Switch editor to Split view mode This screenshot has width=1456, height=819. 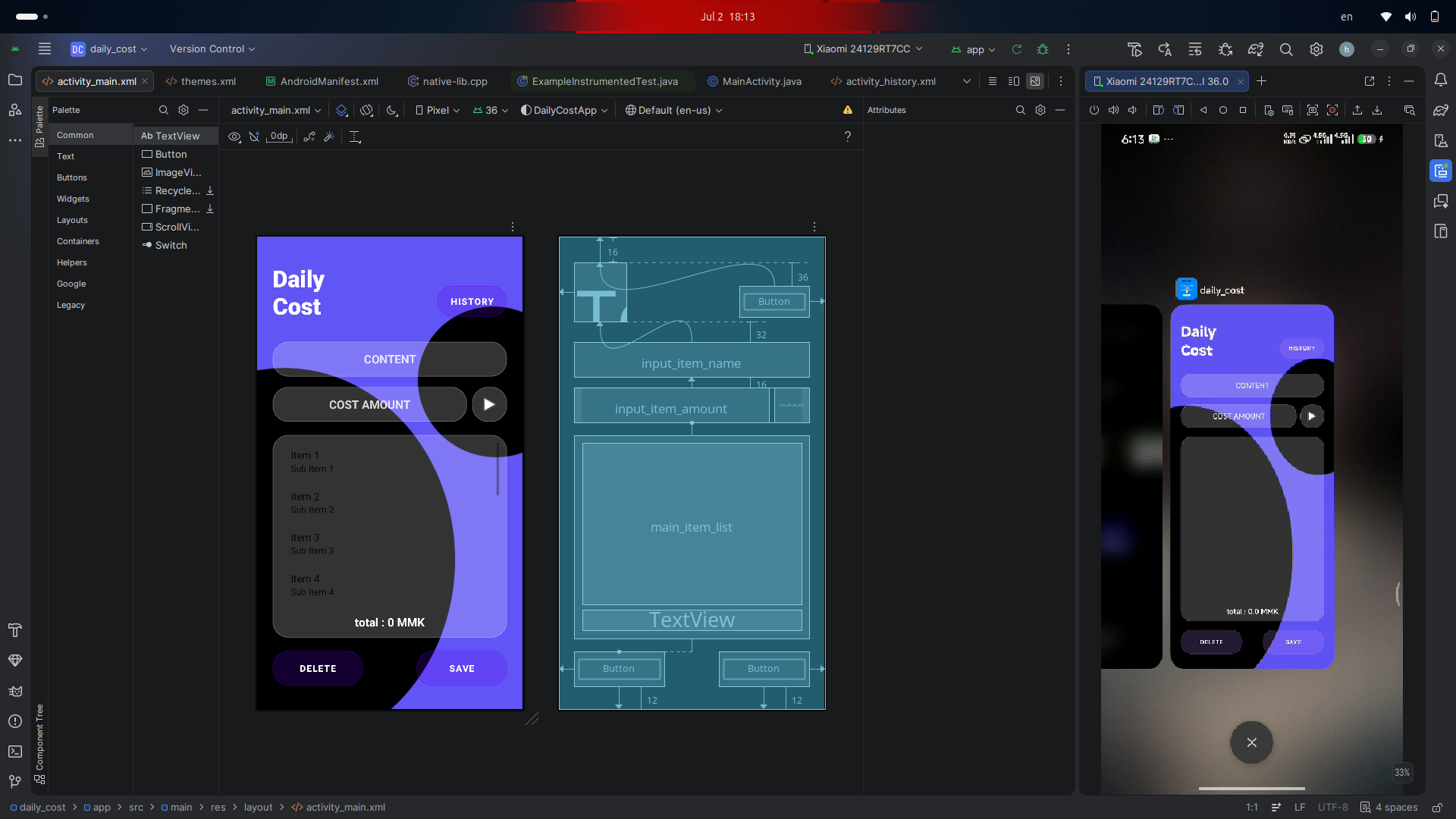[x=1014, y=81]
